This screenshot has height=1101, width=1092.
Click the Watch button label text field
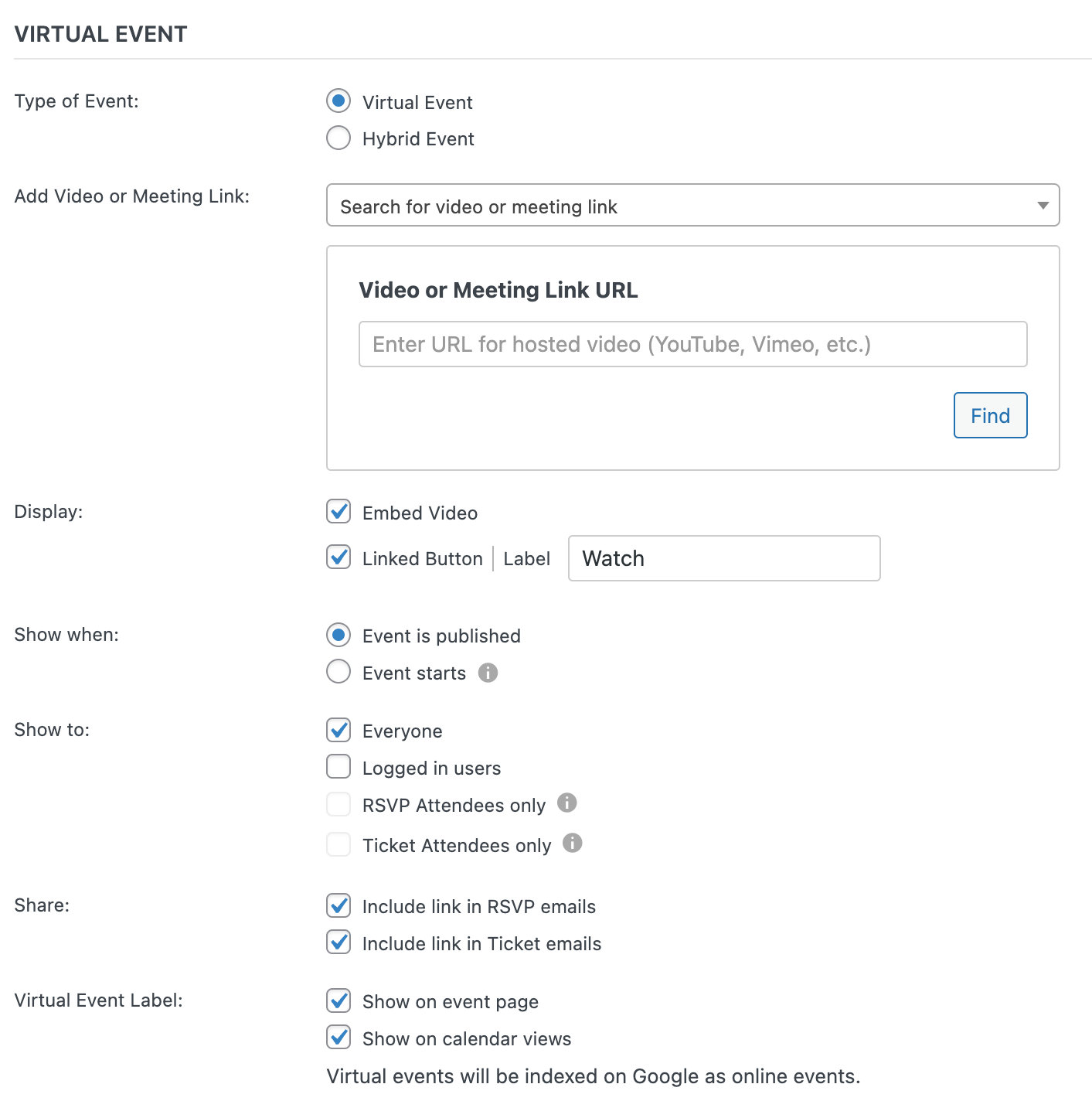pos(723,557)
